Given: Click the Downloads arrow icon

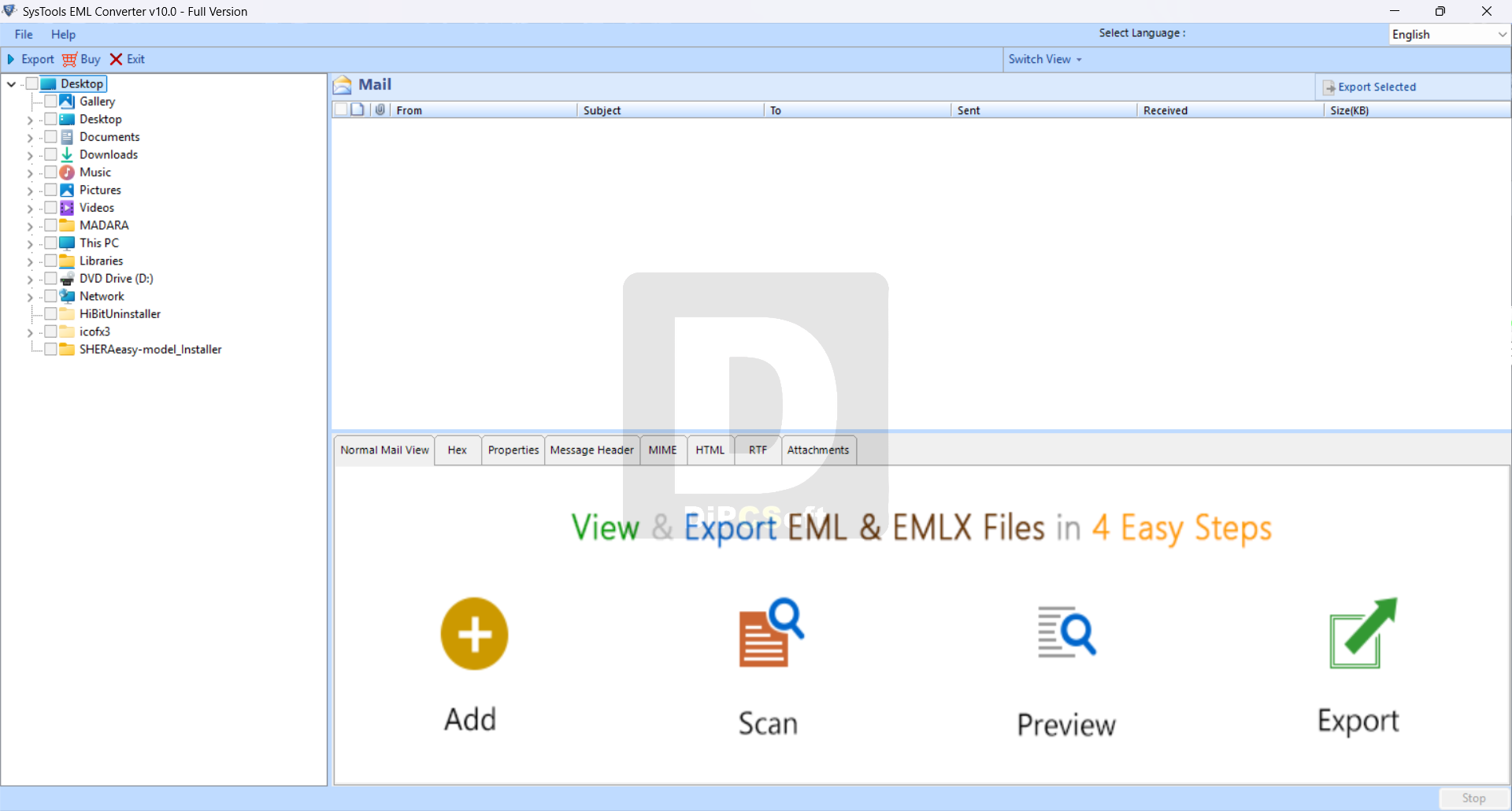Looking at the screenshot, I should [x=67, y=154].
